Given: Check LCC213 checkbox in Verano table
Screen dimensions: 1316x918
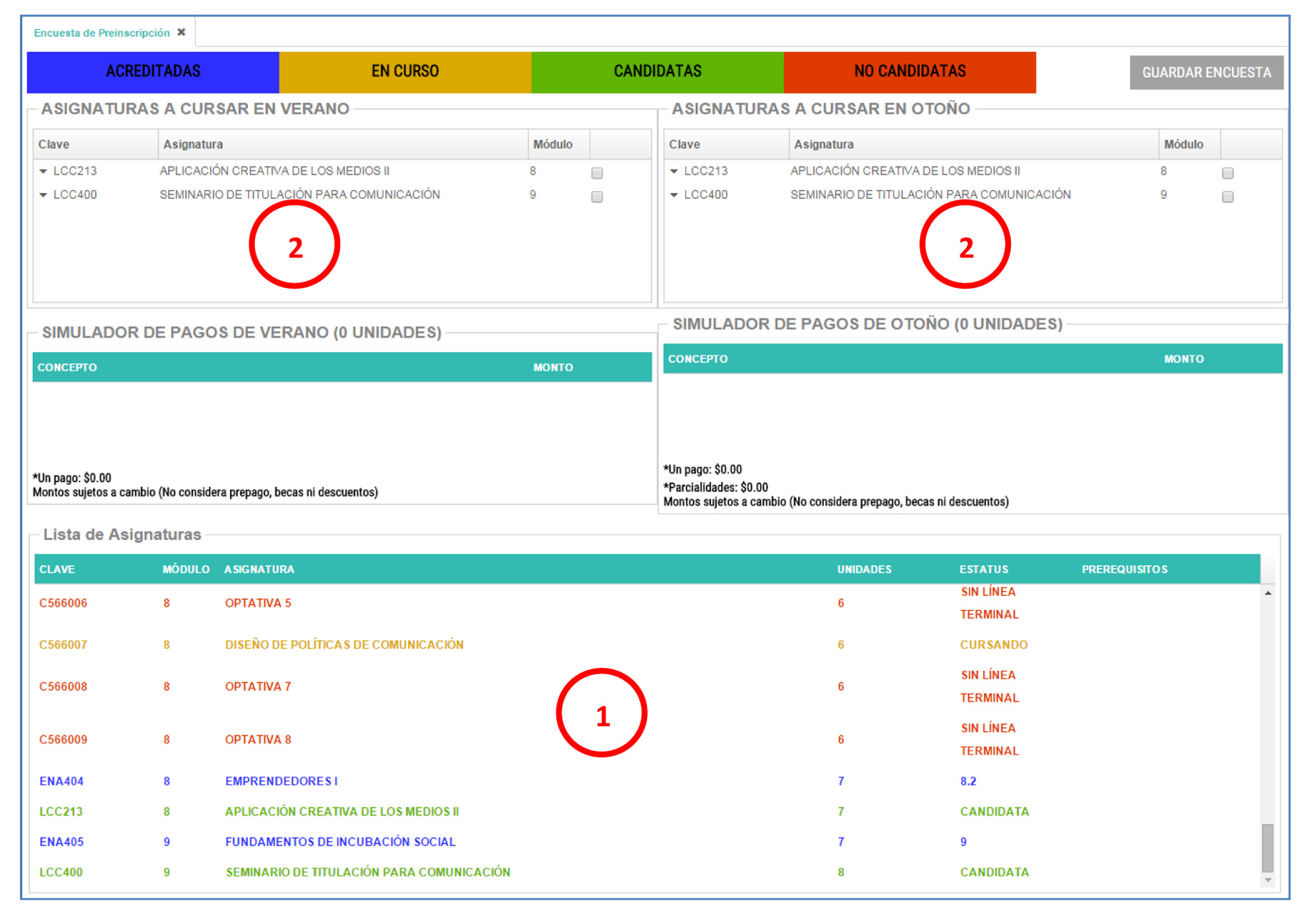Looking at the screenshot, I should pos(597,173).
